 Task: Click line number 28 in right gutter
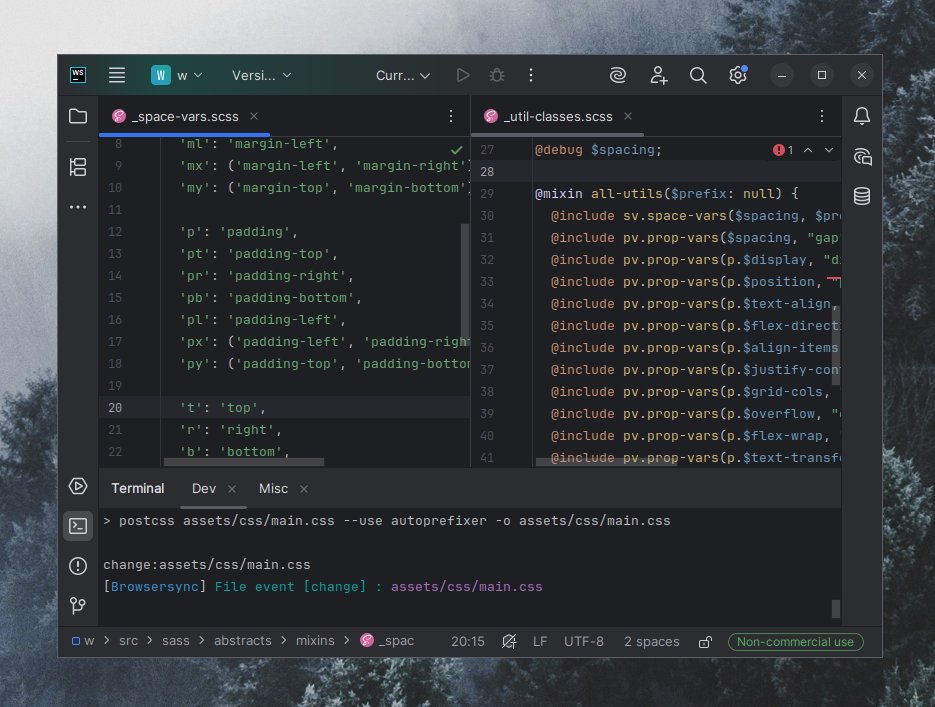click(x=487, y=172)
